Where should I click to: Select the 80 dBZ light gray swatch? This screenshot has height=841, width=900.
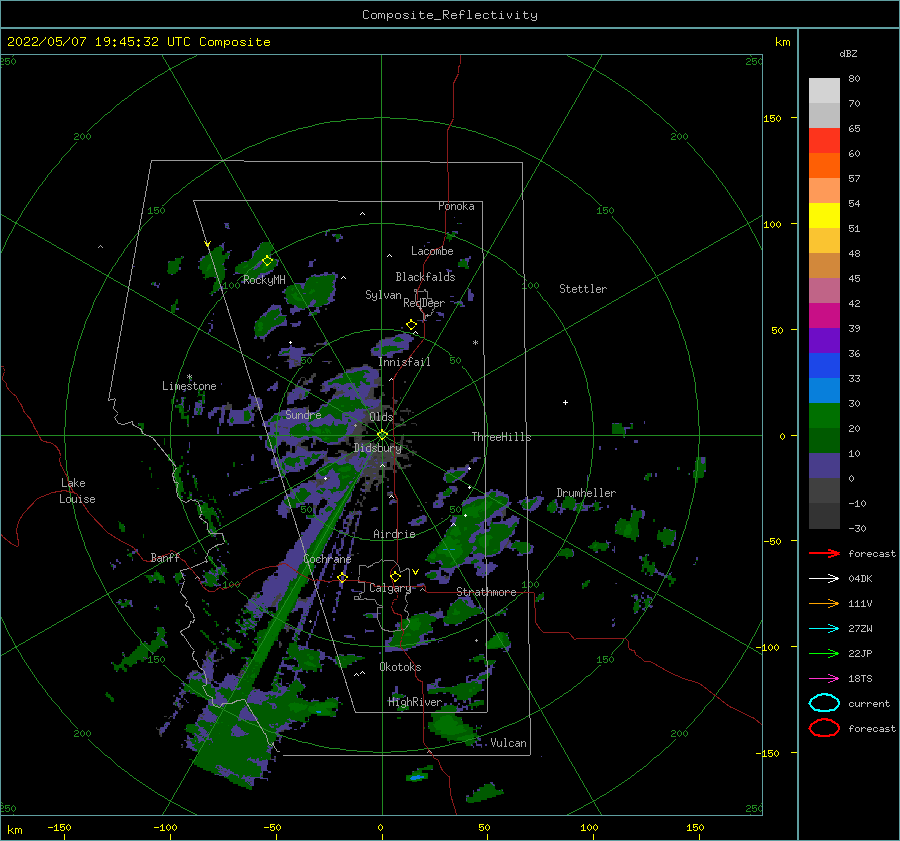pos(824,91)
